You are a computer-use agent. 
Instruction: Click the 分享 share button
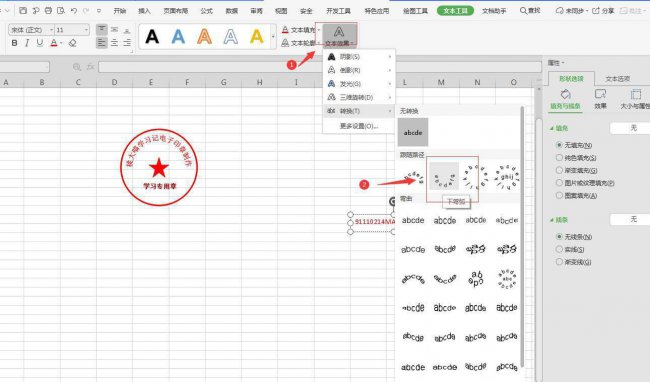603,11
